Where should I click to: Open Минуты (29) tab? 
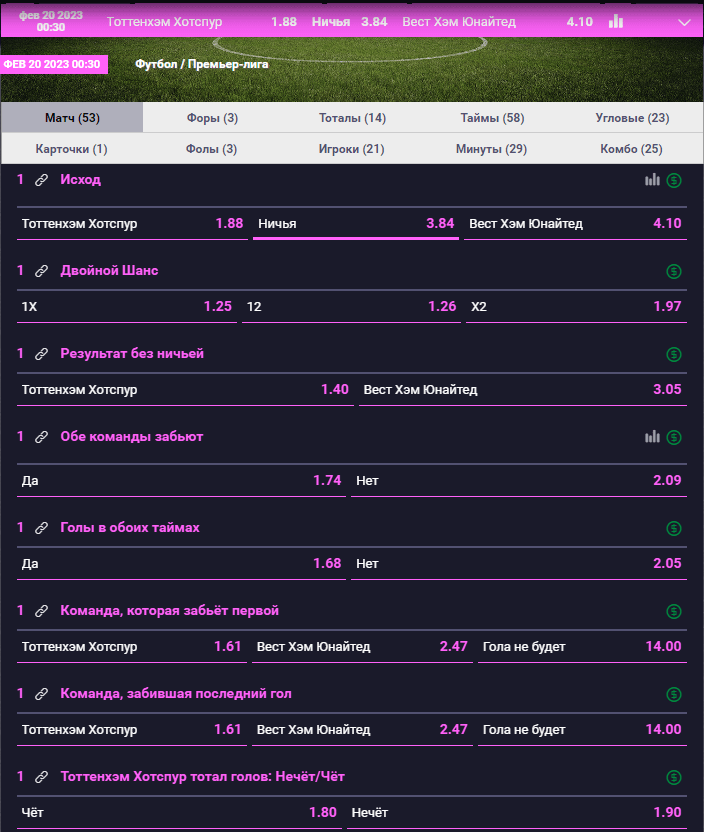coord(491,149)
